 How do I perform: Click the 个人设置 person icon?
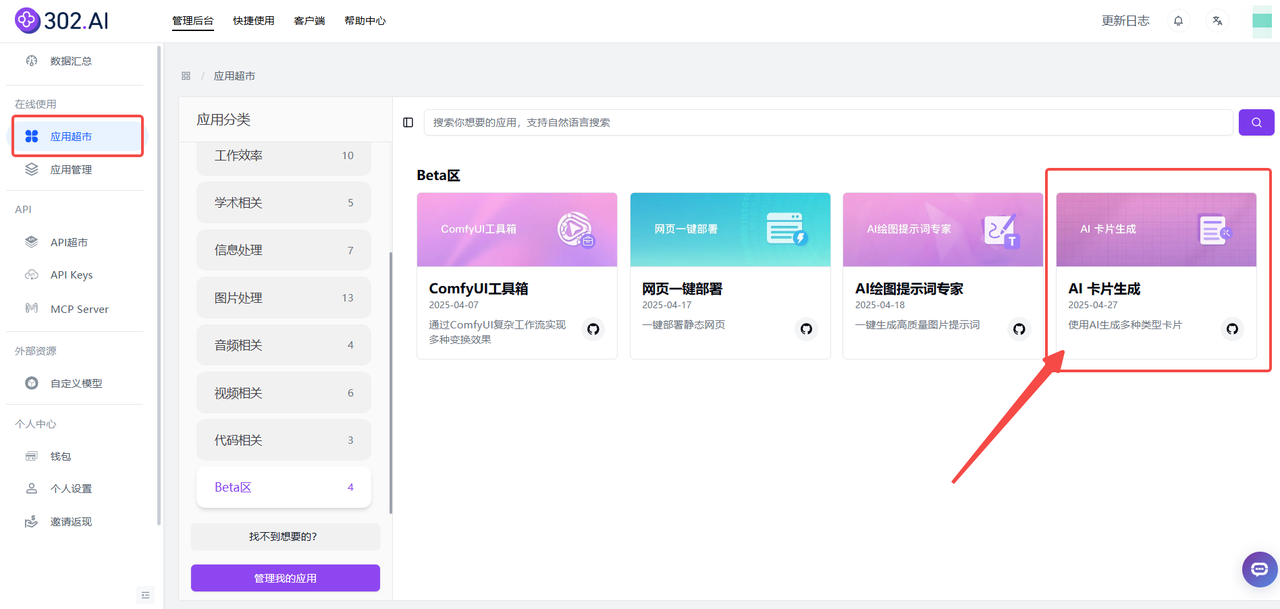click(32, 489)
